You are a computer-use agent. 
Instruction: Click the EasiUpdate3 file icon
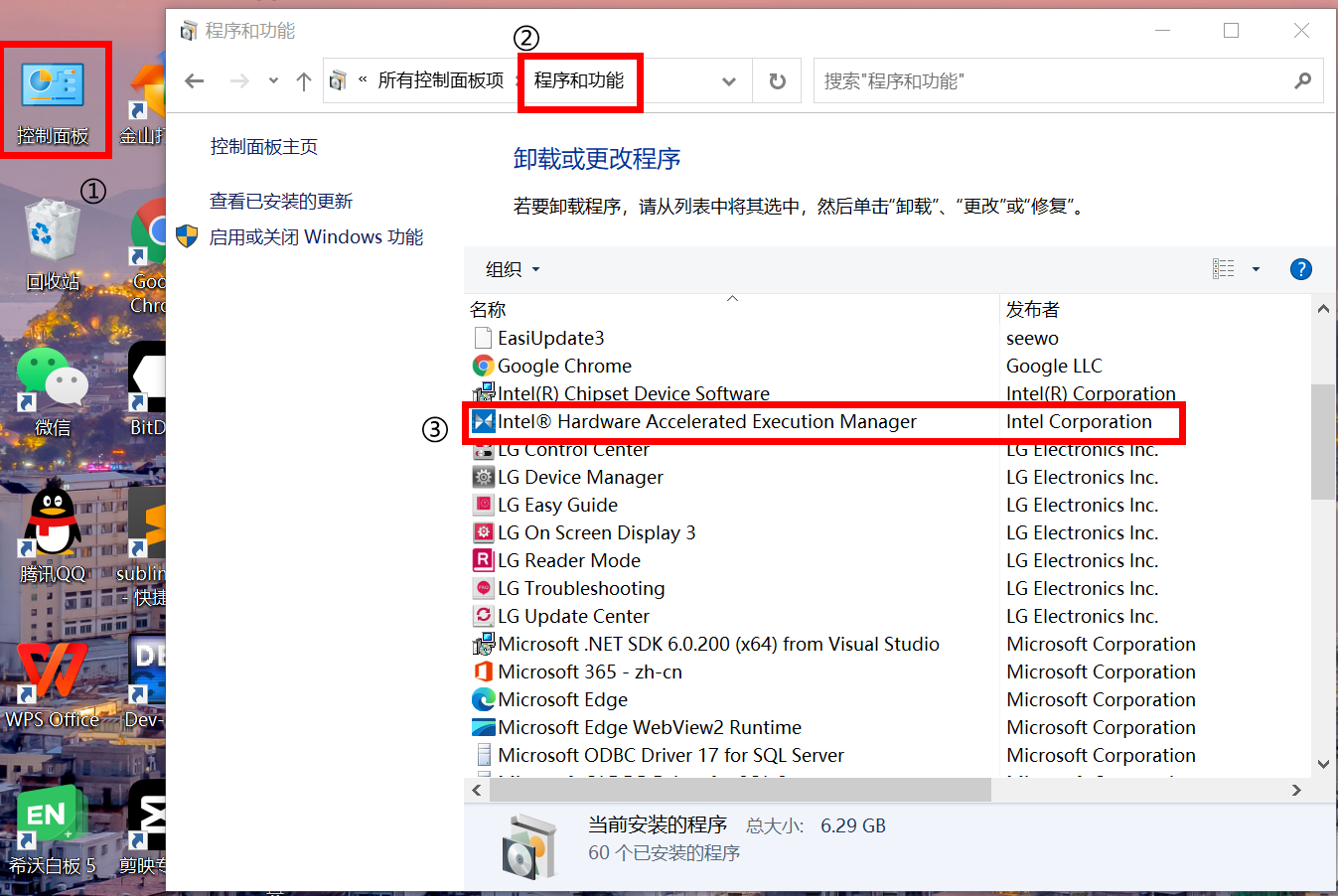(x=483, y=338)
